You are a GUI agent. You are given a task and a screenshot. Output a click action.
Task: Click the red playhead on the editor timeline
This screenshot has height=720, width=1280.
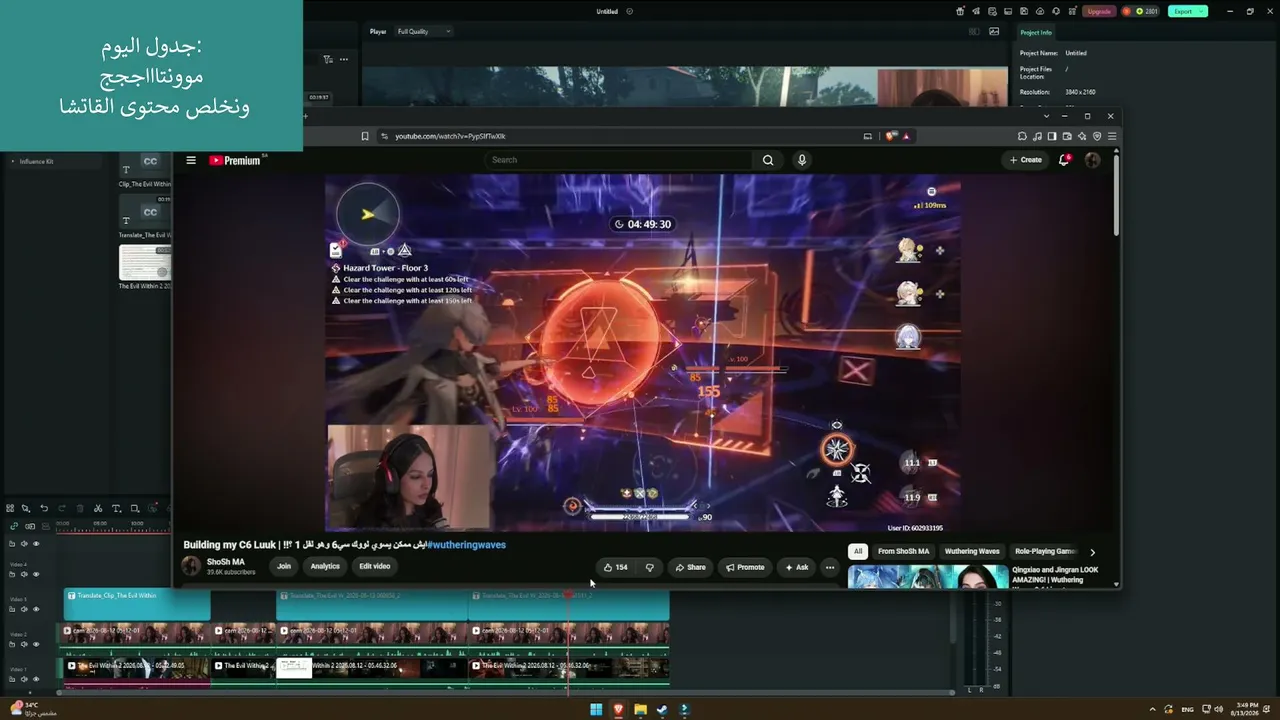pyautogui.click(x=568, y=595)
